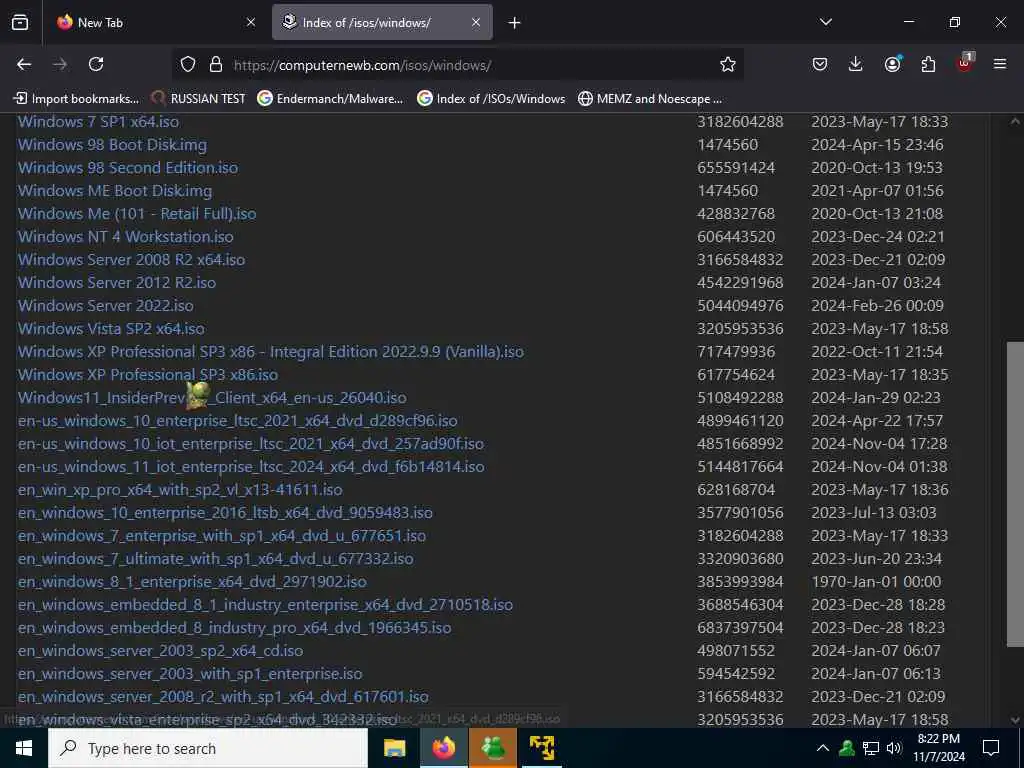Screen dimensions: 1024x768
Task: Download en_windows_server_2008_r2_with_sp1 iso
Action: coord(223,696)
